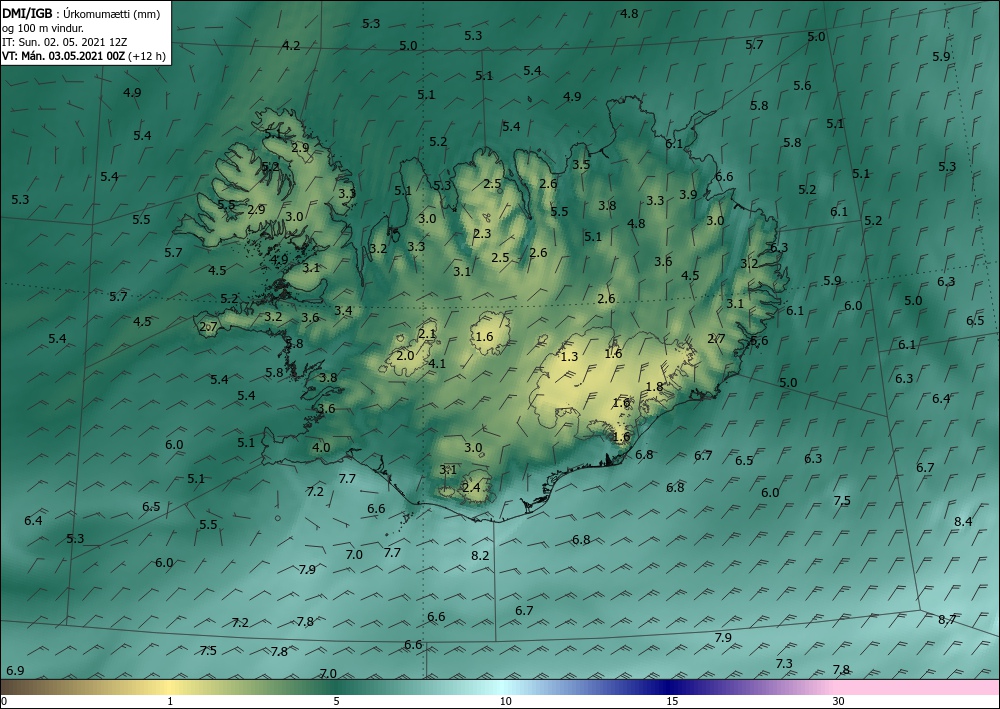Click the 4.1 value on the map
1000x709 pixels.
click(x=437, y=364)
